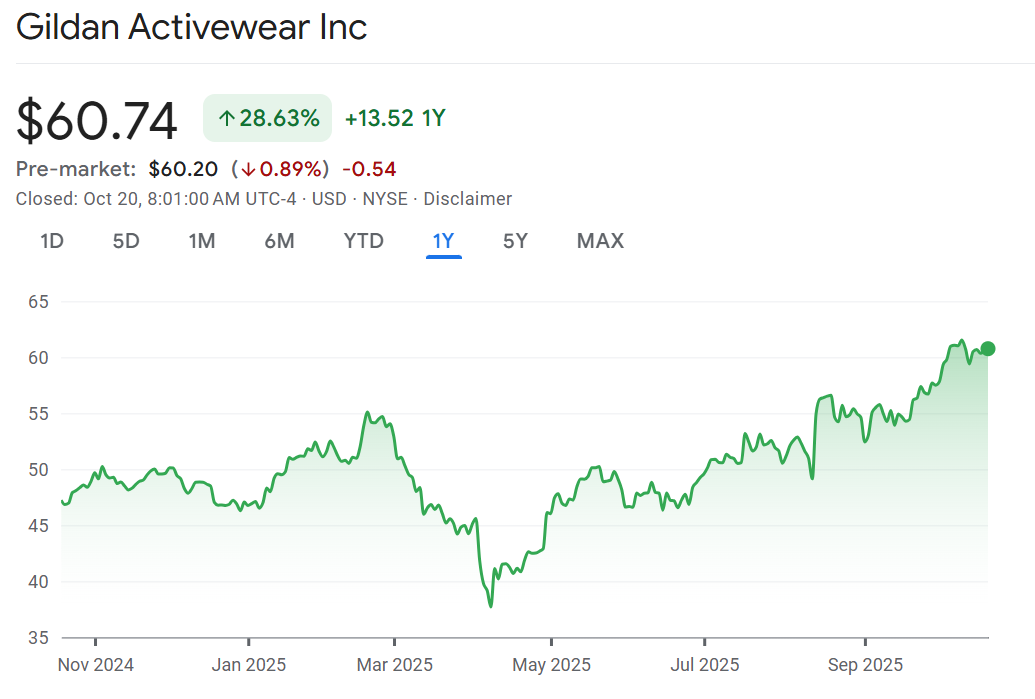
Task: Select the 1D time range tab
Action: [x=52, y=241]
